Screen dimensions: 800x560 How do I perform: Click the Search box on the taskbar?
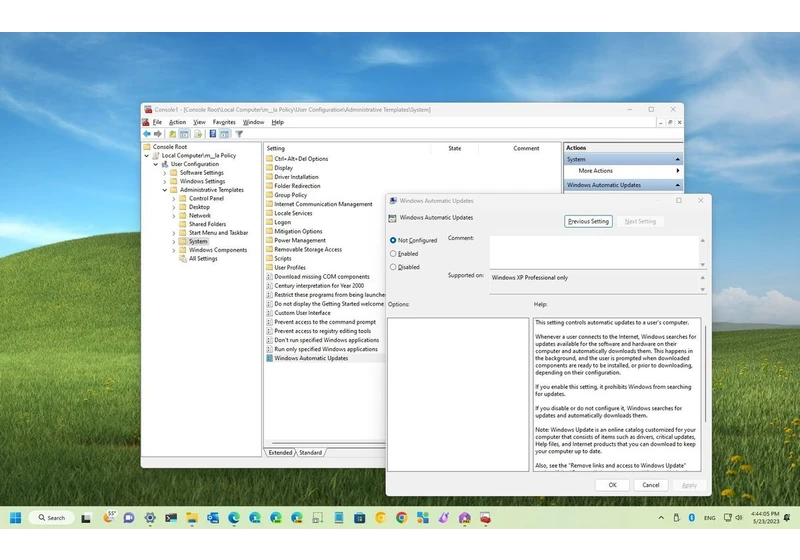point(51,518)
